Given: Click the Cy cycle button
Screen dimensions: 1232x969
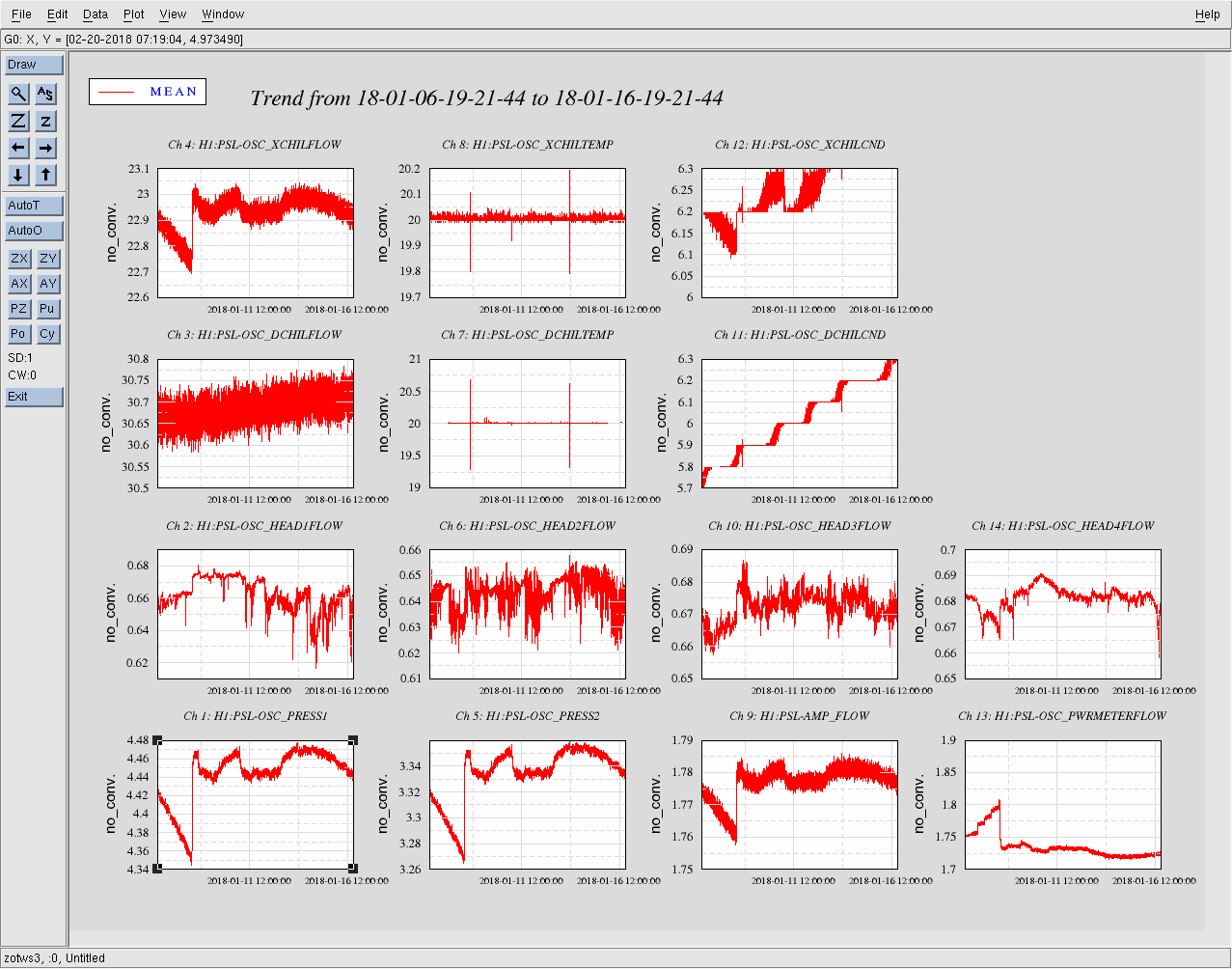Looking at the screenshot, I should [x=47, y=334].
